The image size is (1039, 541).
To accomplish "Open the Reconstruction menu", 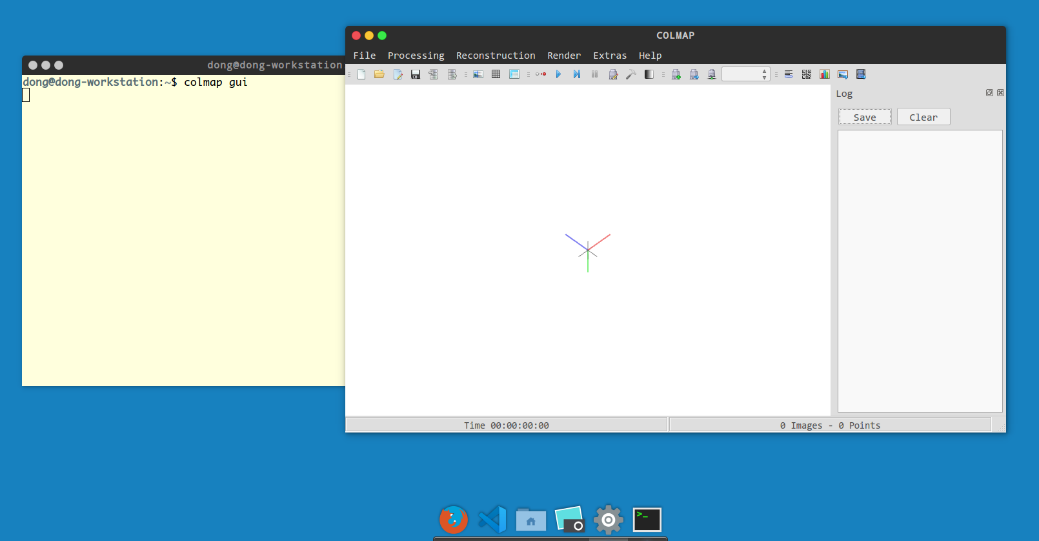I will click(x=496, y=56).
